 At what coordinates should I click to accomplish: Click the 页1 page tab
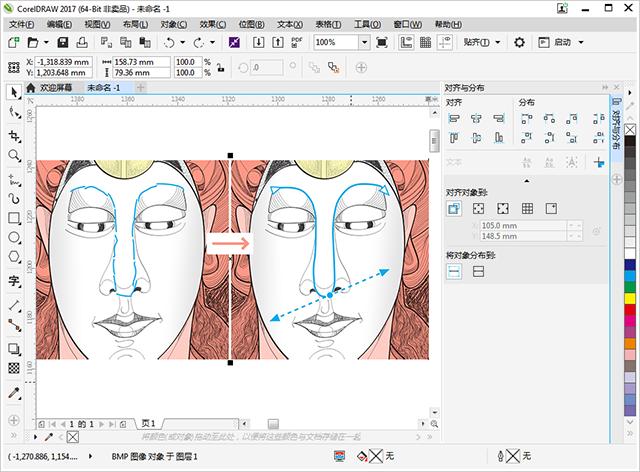[149, 424]
